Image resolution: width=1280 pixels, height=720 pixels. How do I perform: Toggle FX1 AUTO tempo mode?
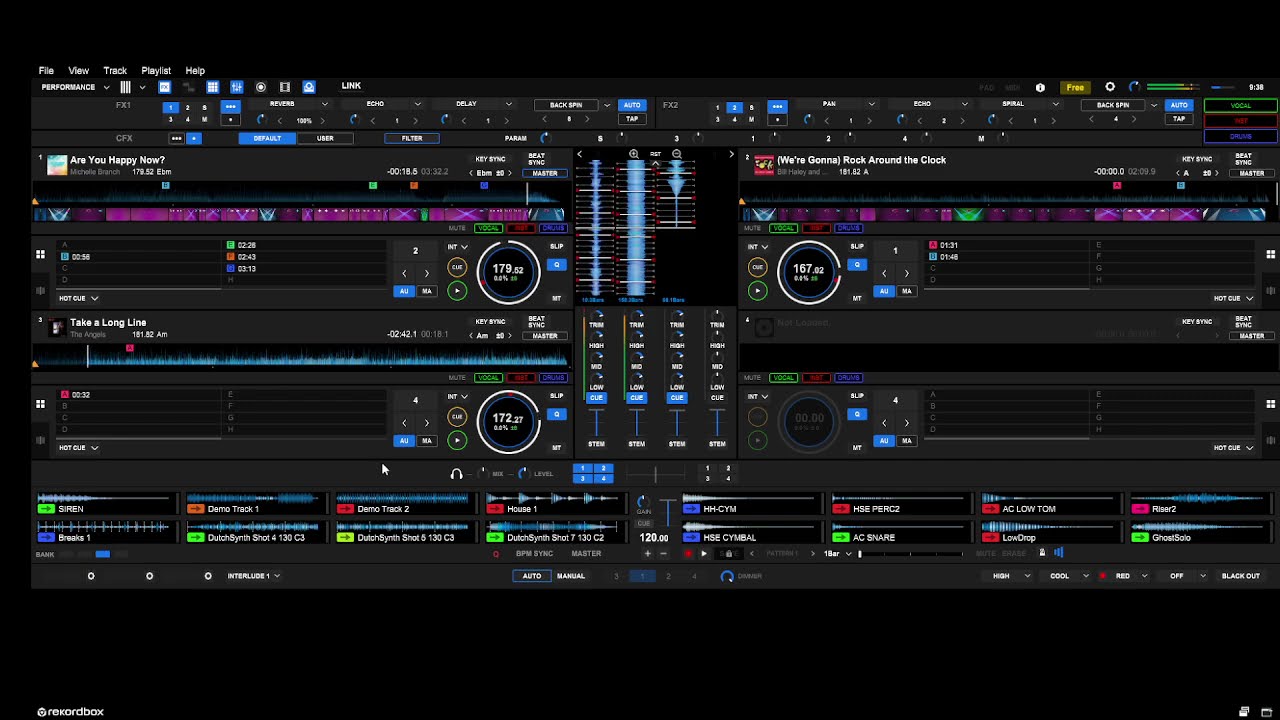632,105
